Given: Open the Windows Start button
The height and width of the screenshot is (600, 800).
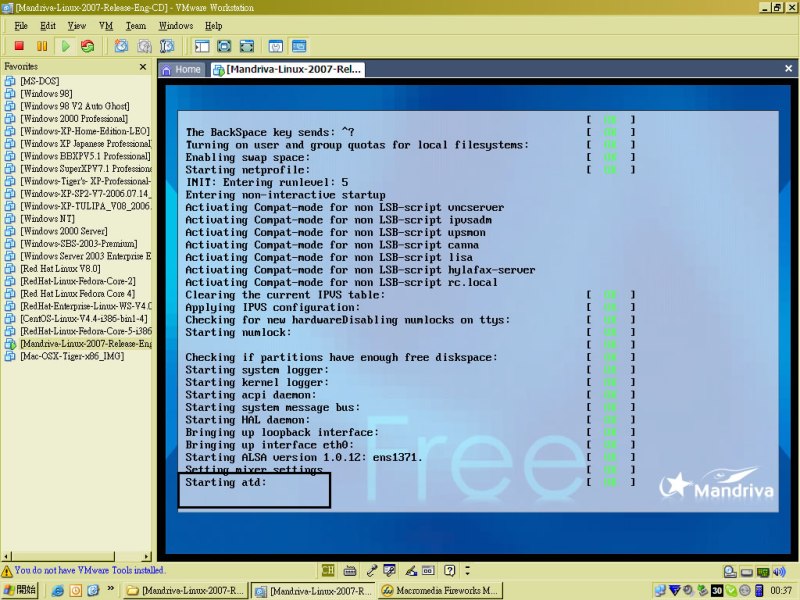Looking at the screenshot, I should coord(19,591).
